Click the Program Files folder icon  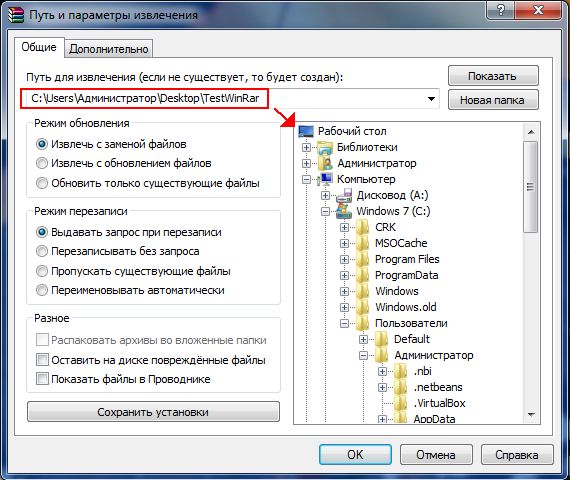[363, 259]
